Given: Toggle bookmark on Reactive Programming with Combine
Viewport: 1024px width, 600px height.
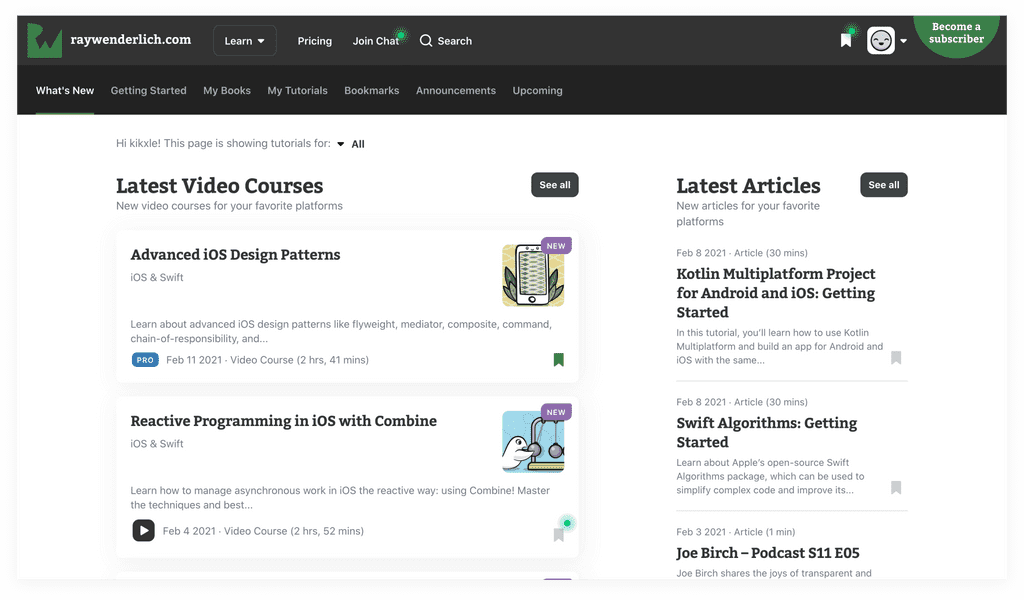Looking at the screenshot, I should (x=558, y=535).
